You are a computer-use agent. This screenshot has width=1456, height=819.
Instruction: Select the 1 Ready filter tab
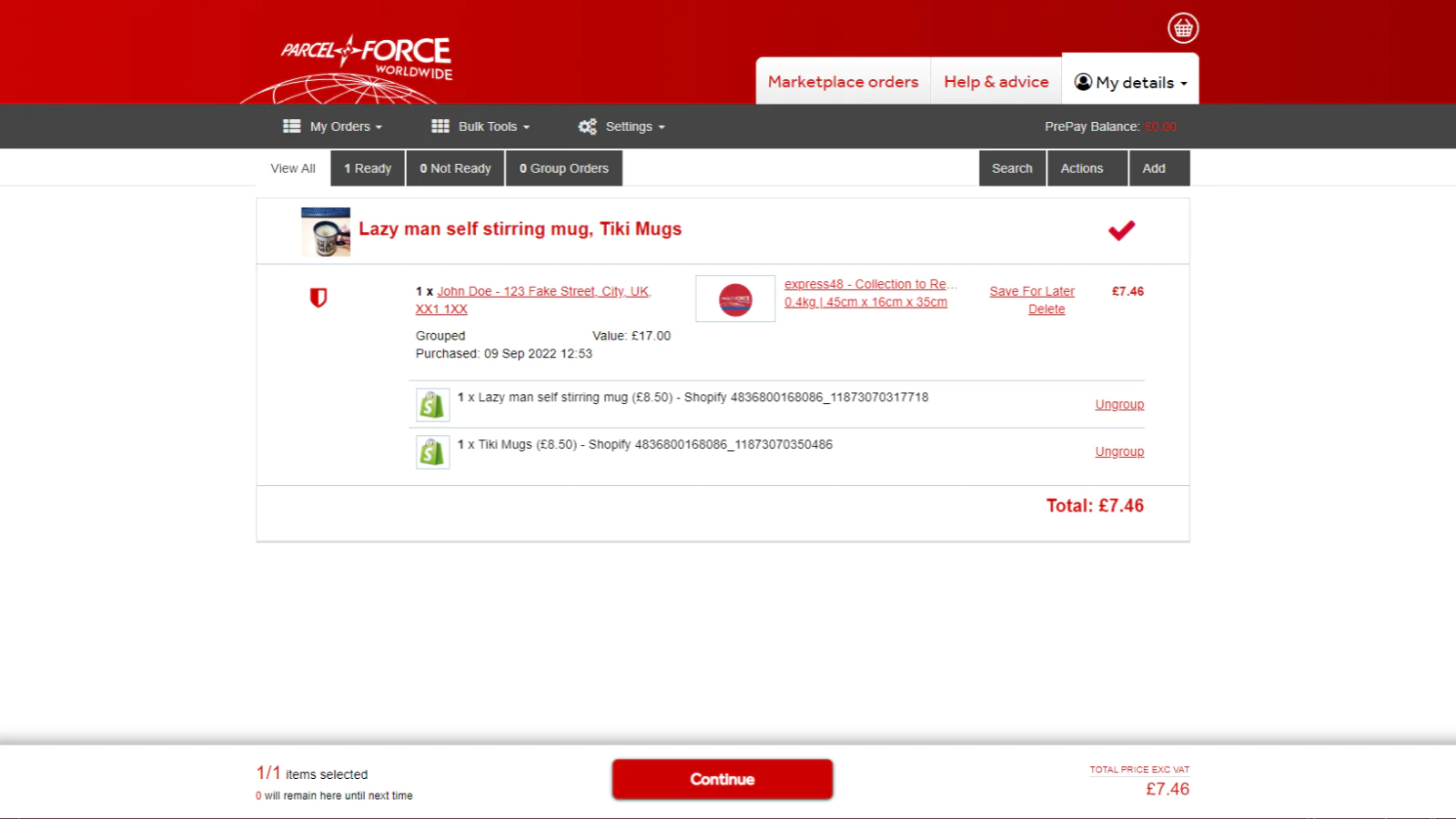(x=368, y=168)
